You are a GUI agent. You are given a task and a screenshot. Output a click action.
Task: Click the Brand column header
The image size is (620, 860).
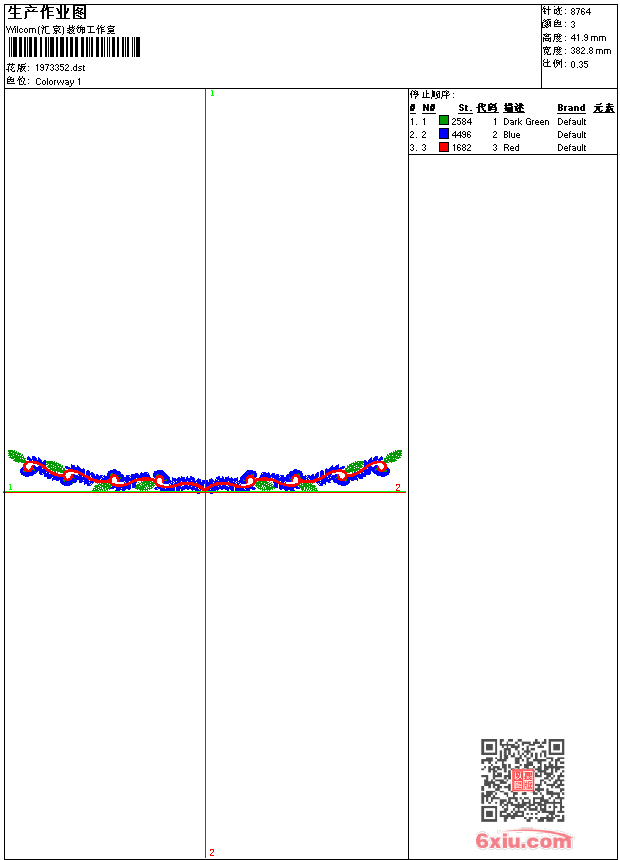pyautogui.click(x=571, y=108)
